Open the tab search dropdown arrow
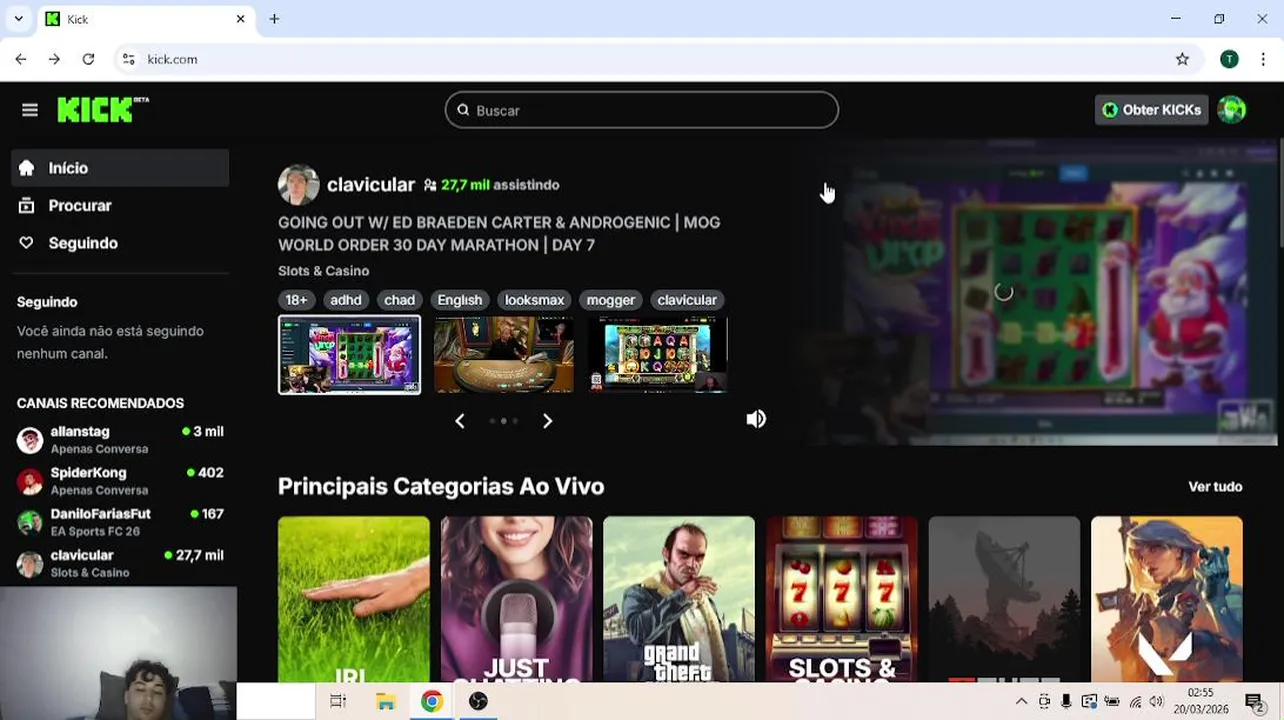 pyautogui.click(x=18, y=19)
